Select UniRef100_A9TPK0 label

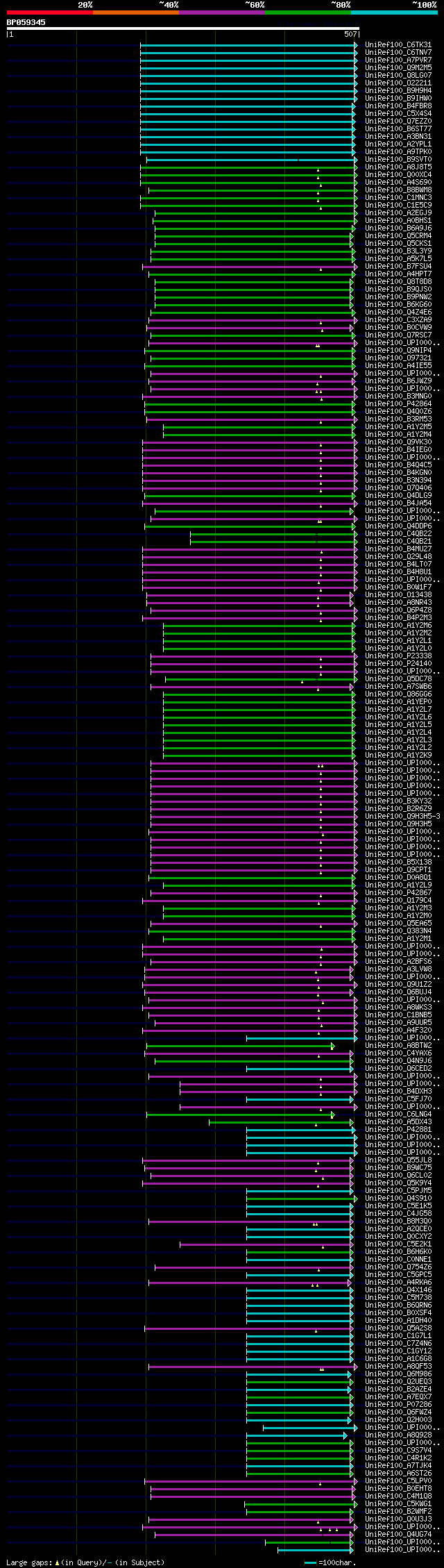tap(398, 151)
